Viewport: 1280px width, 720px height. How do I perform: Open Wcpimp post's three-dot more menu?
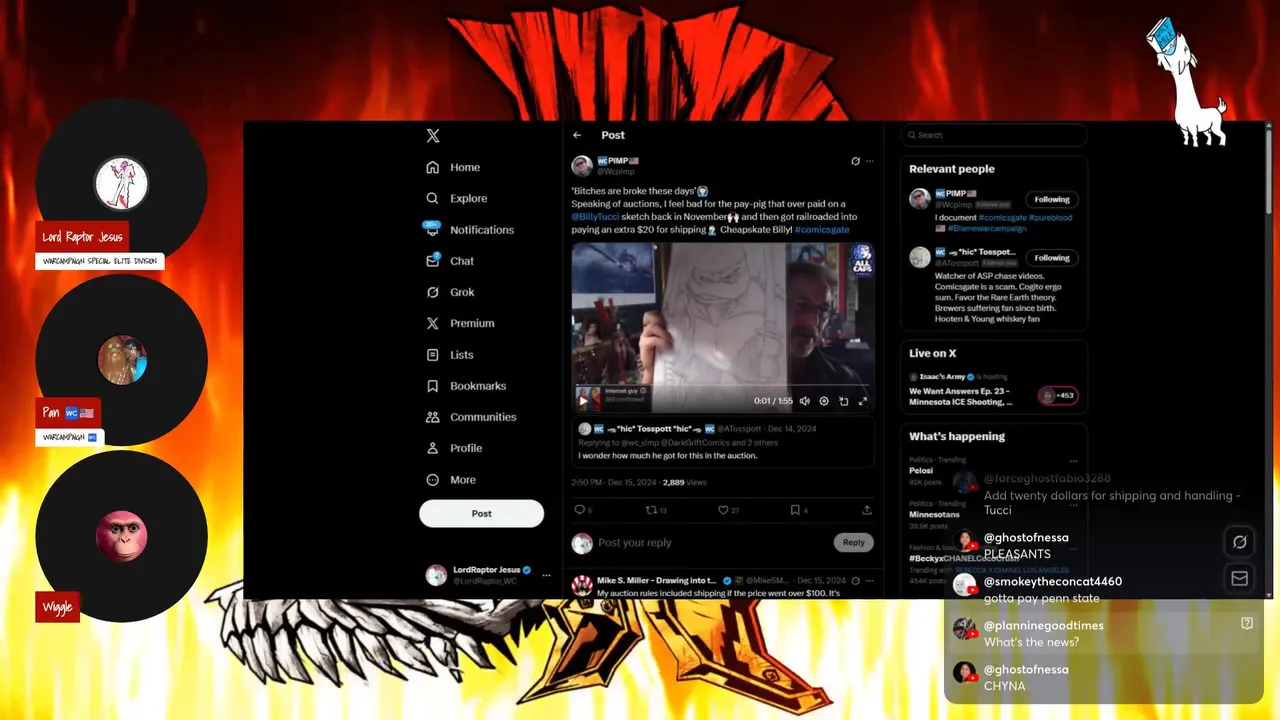(870, 161)
